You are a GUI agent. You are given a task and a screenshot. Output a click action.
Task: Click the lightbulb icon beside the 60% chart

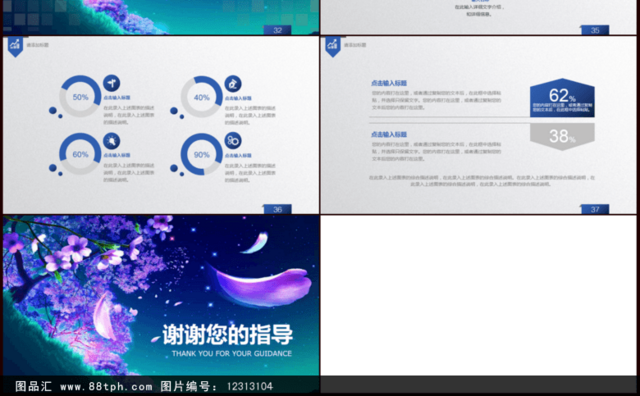[x=111, y=141]
